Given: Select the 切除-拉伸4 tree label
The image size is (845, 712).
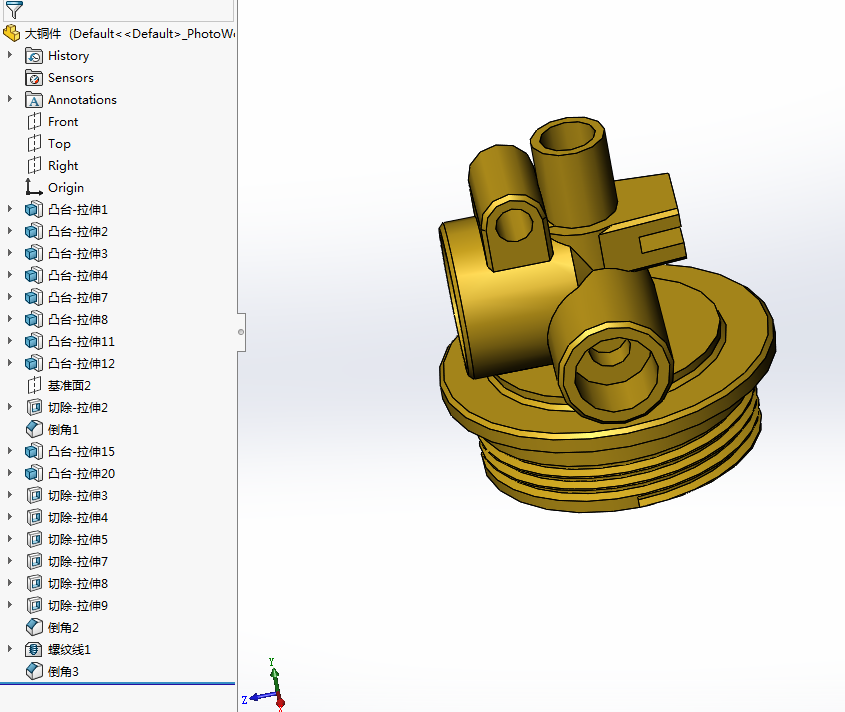Looking at the screenshot, I should point(78,518).
